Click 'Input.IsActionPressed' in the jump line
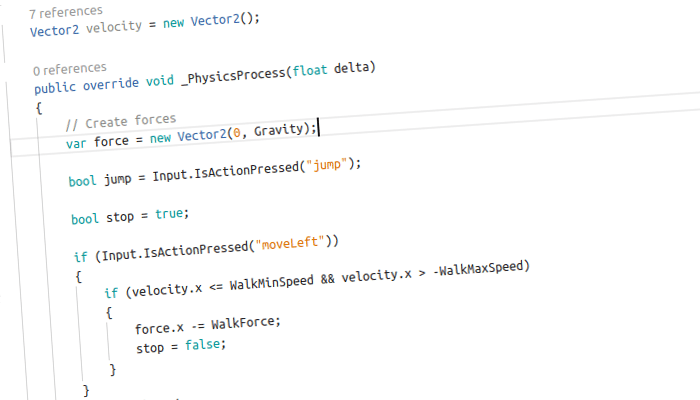Image resolution: width=700 pixels, height=400 pixels. [x=225, y=172]
